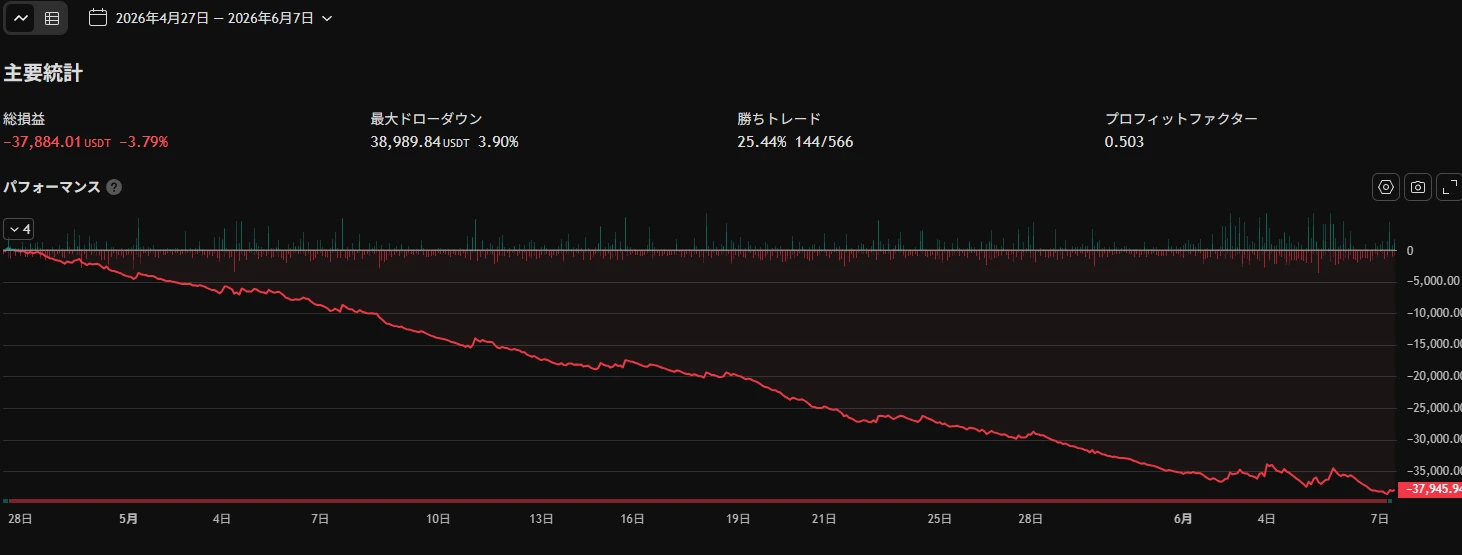Expand the legend collapse button labeled 4

pyautogui.click(x=19, y=229)
